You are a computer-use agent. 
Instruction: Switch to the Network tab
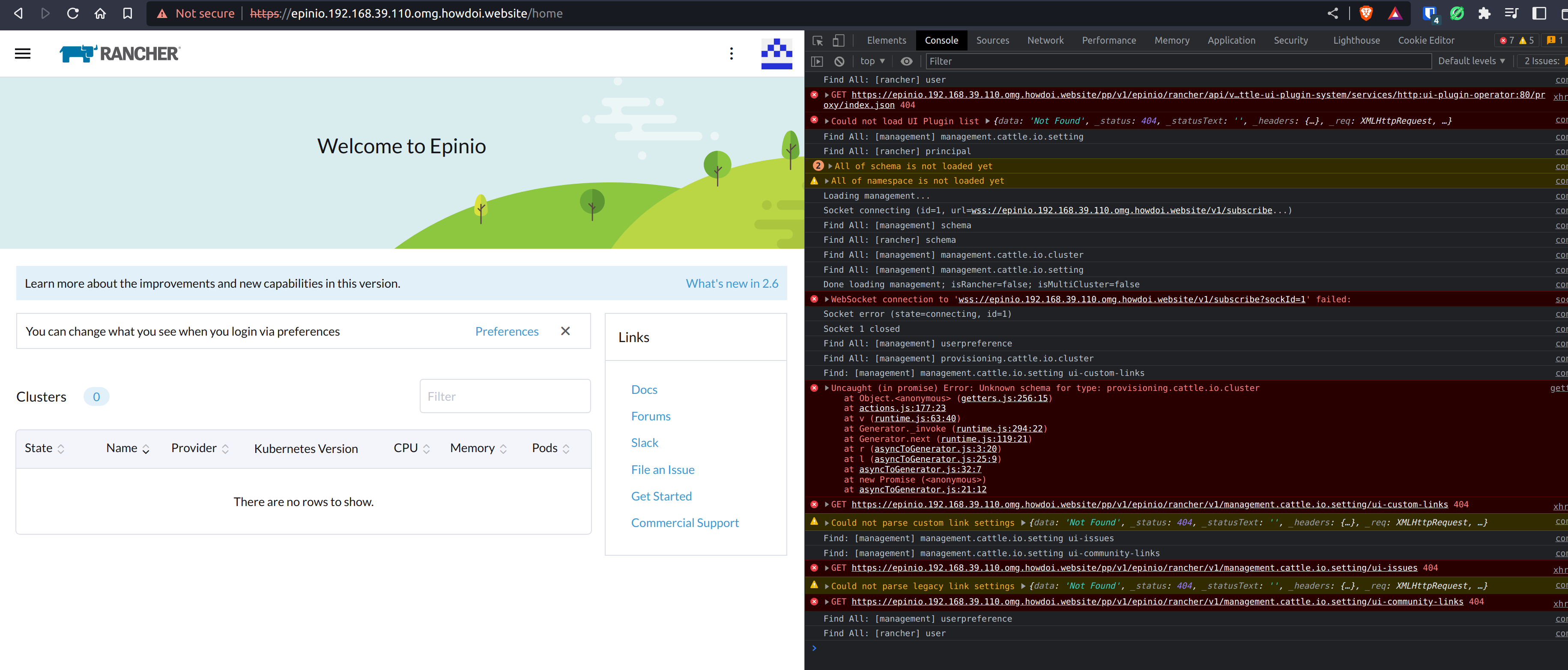coord(1045,40)
